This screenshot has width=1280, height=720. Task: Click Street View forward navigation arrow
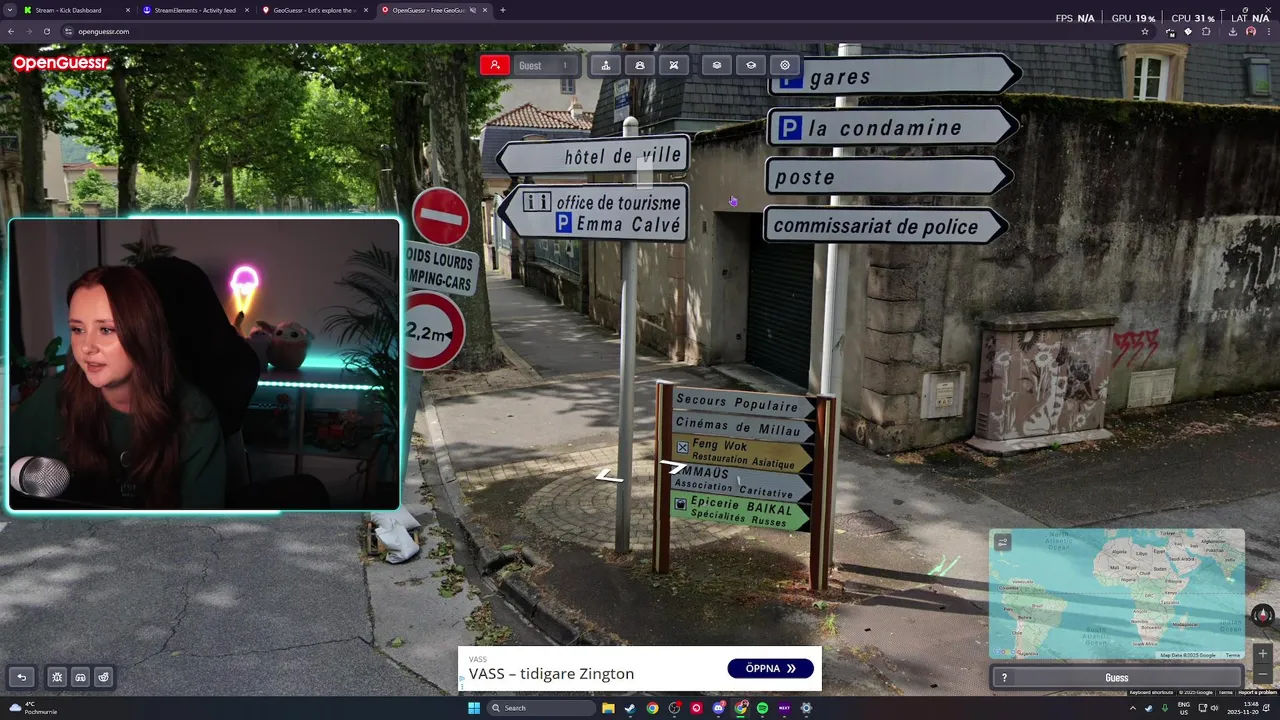[x=674, y=466]
